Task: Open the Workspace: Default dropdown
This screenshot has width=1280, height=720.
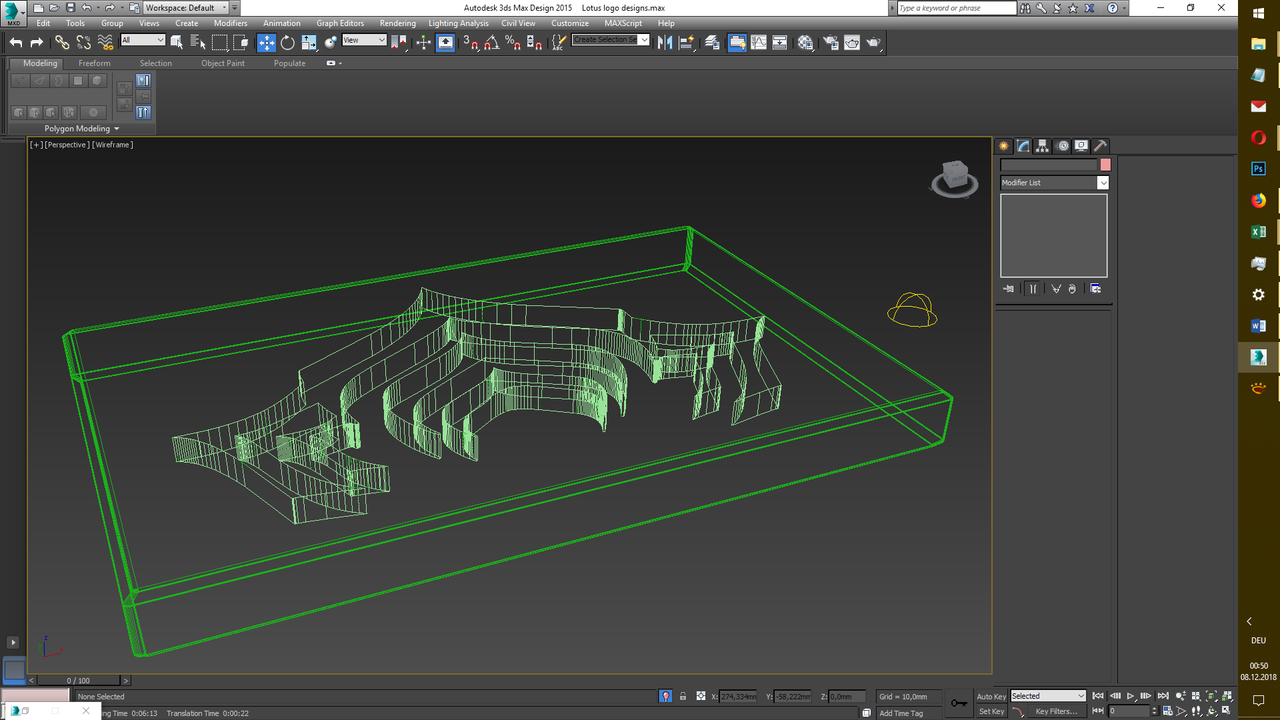Action: tap(186, 8)
